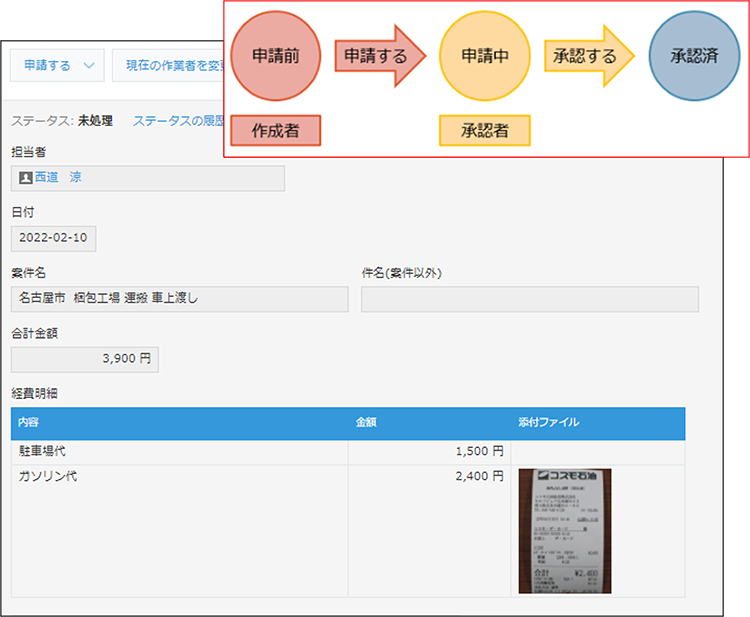Click the 現在の作業者を変更 button
The height and width of the screenshot is (617, 750).
coord(170,66)
